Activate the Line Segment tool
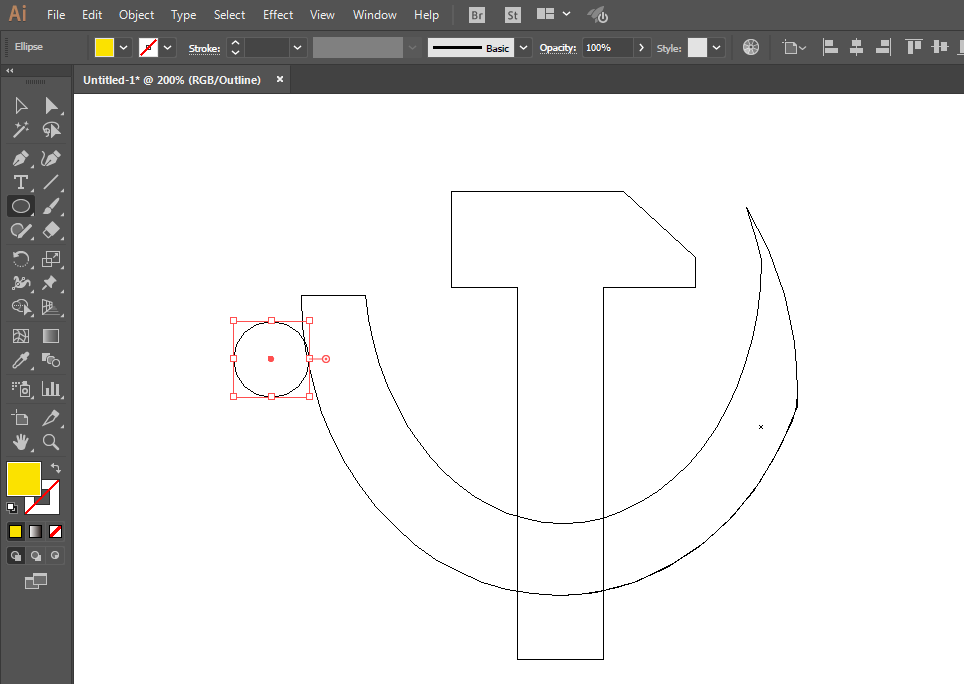Viewport: 964px width, 684px height. [x=51, y=183]
